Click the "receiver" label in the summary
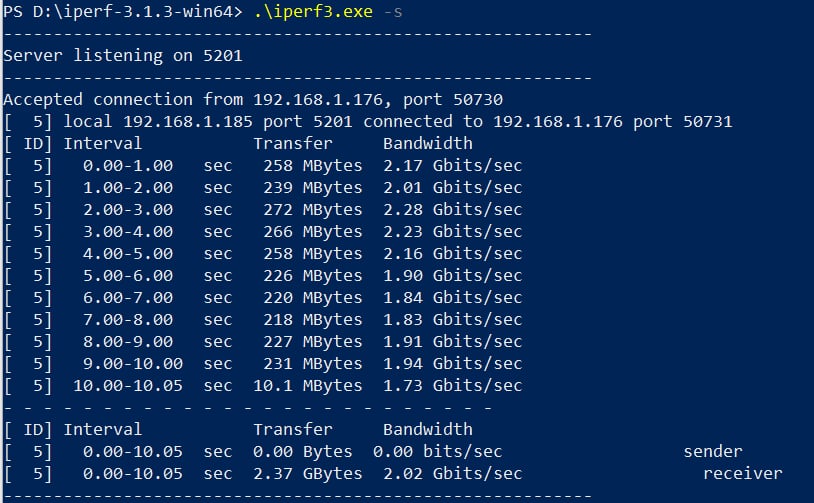The image size is (814, 503). tap(742, 473)
